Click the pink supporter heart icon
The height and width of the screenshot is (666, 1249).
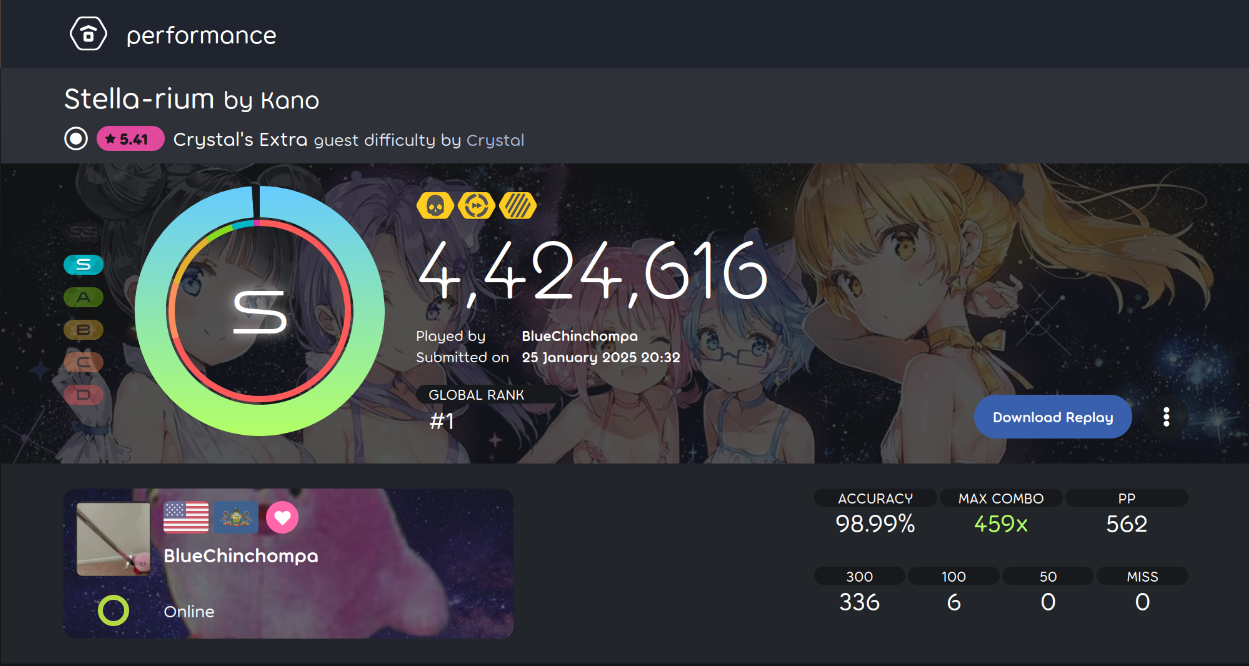coord(282,518)
